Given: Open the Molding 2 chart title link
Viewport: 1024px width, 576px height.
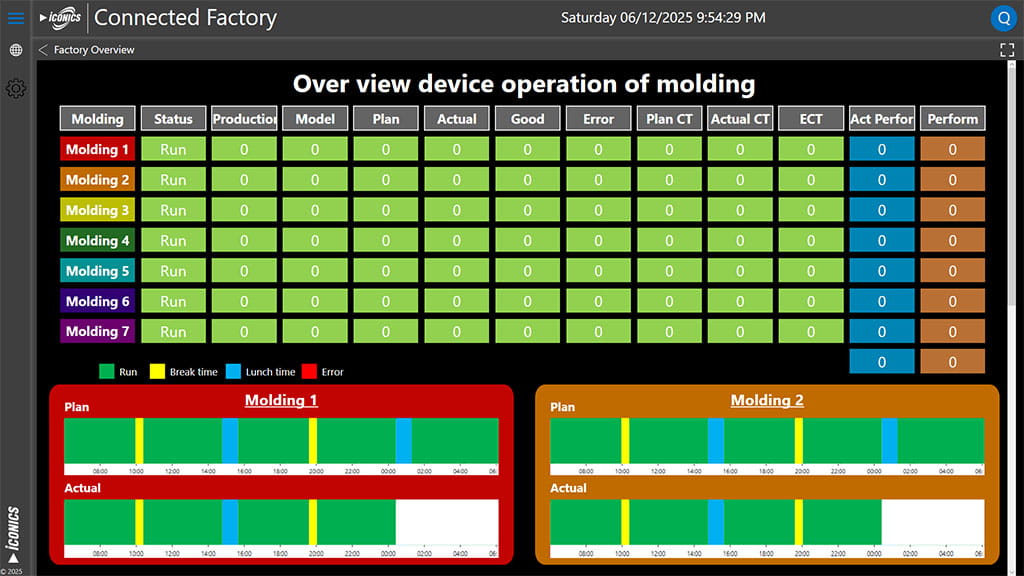Looking at the screenshot, I should click(767, 400).
